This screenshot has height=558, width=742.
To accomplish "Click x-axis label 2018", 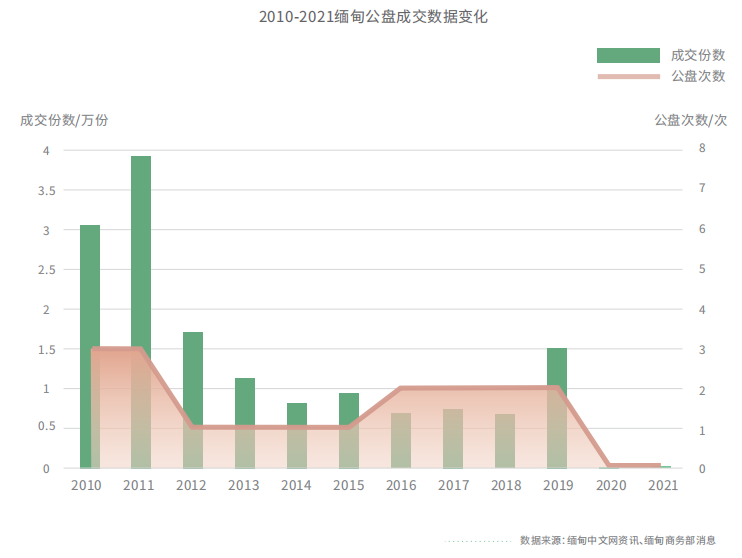I will (506, 486).
